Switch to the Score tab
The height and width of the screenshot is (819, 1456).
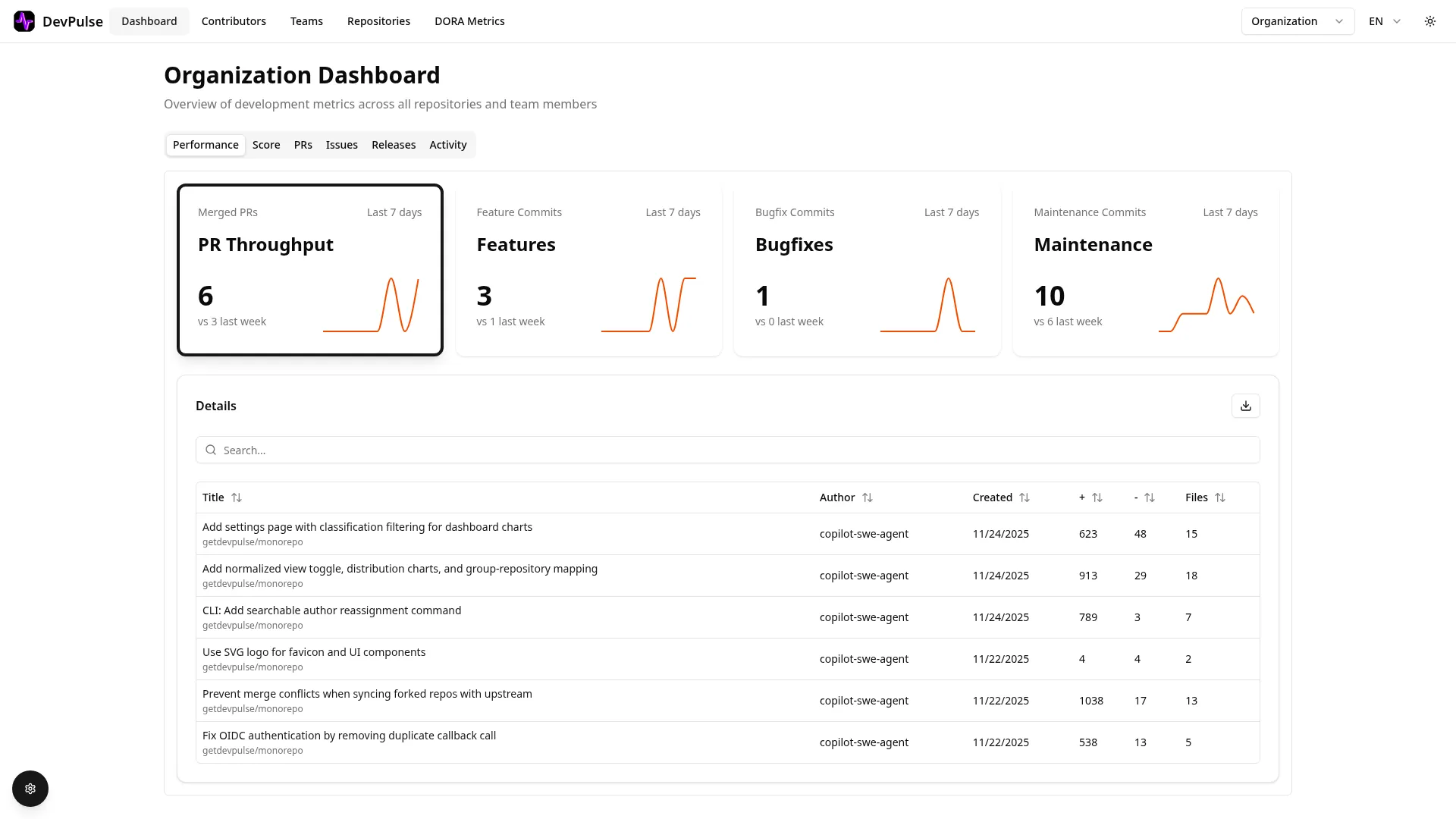click(266, 145)
